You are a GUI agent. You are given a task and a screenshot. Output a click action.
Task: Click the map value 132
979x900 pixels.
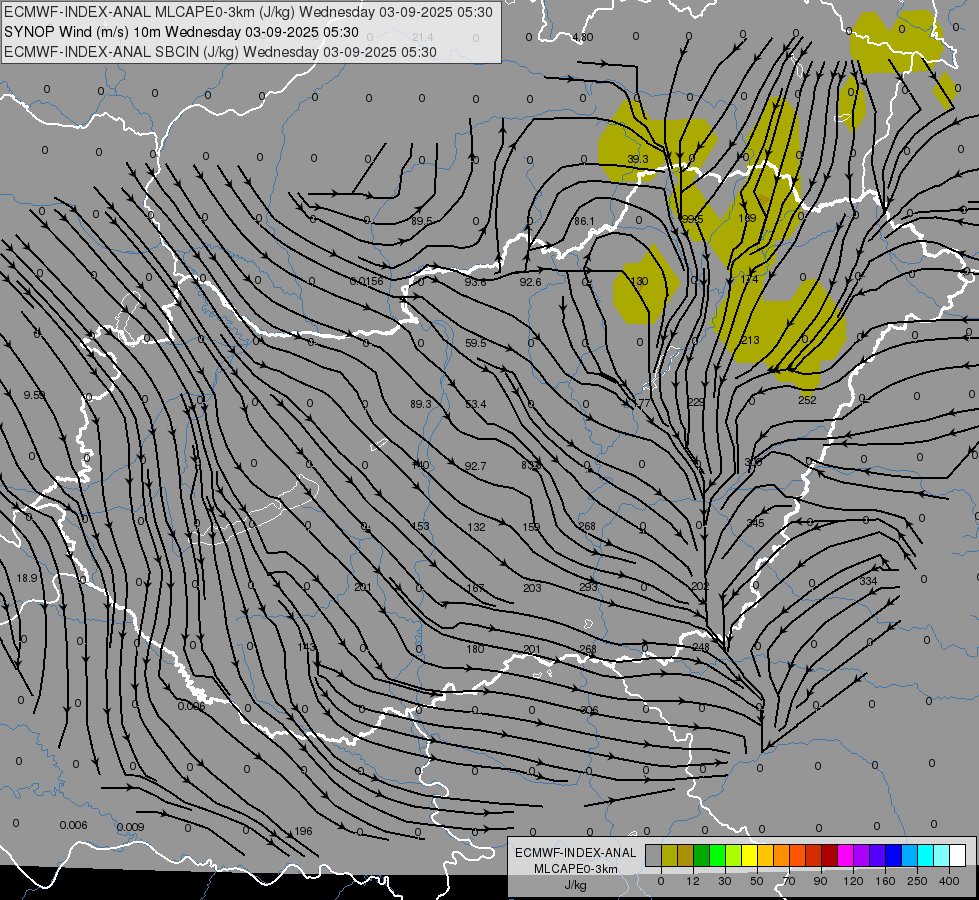coord(476,527)
